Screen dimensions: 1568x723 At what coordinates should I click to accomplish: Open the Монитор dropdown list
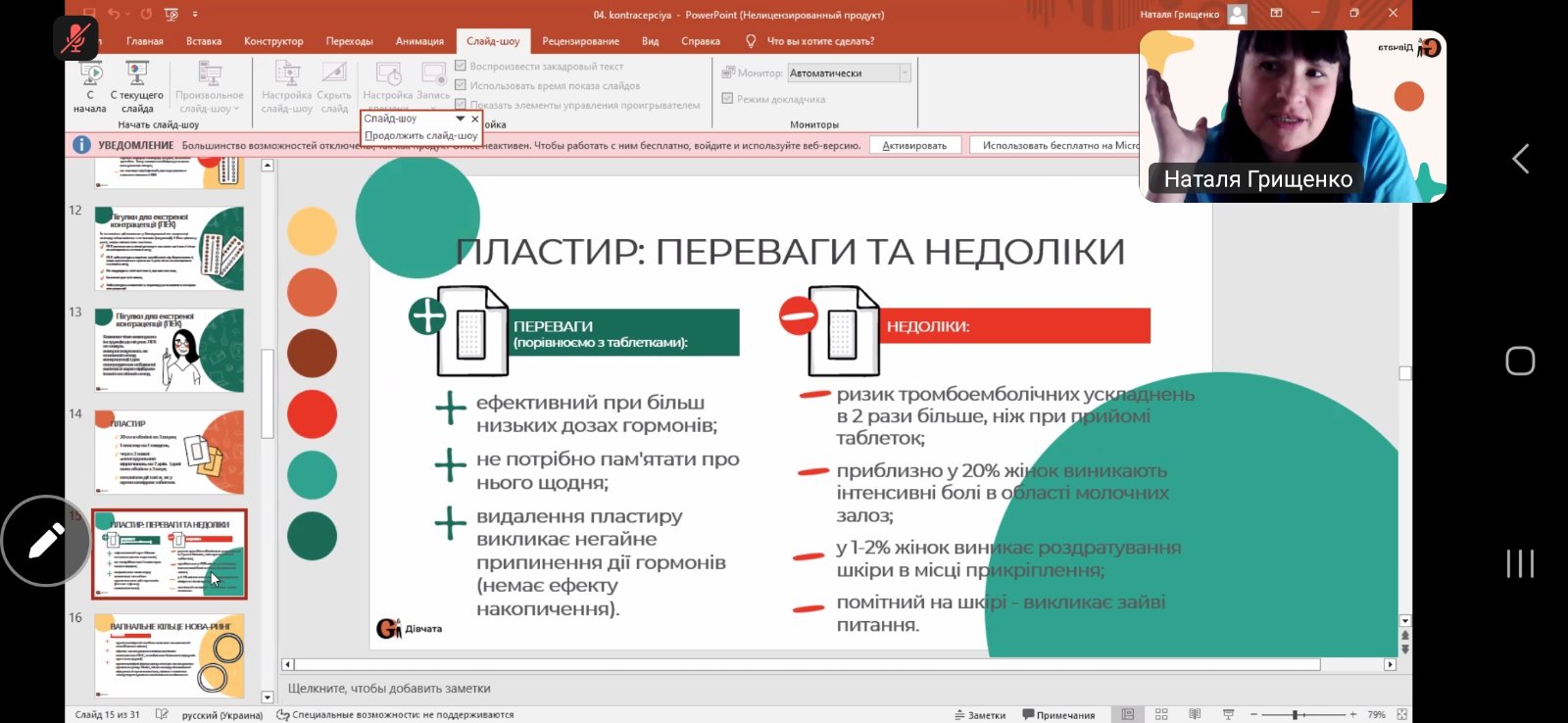point(905,73)
